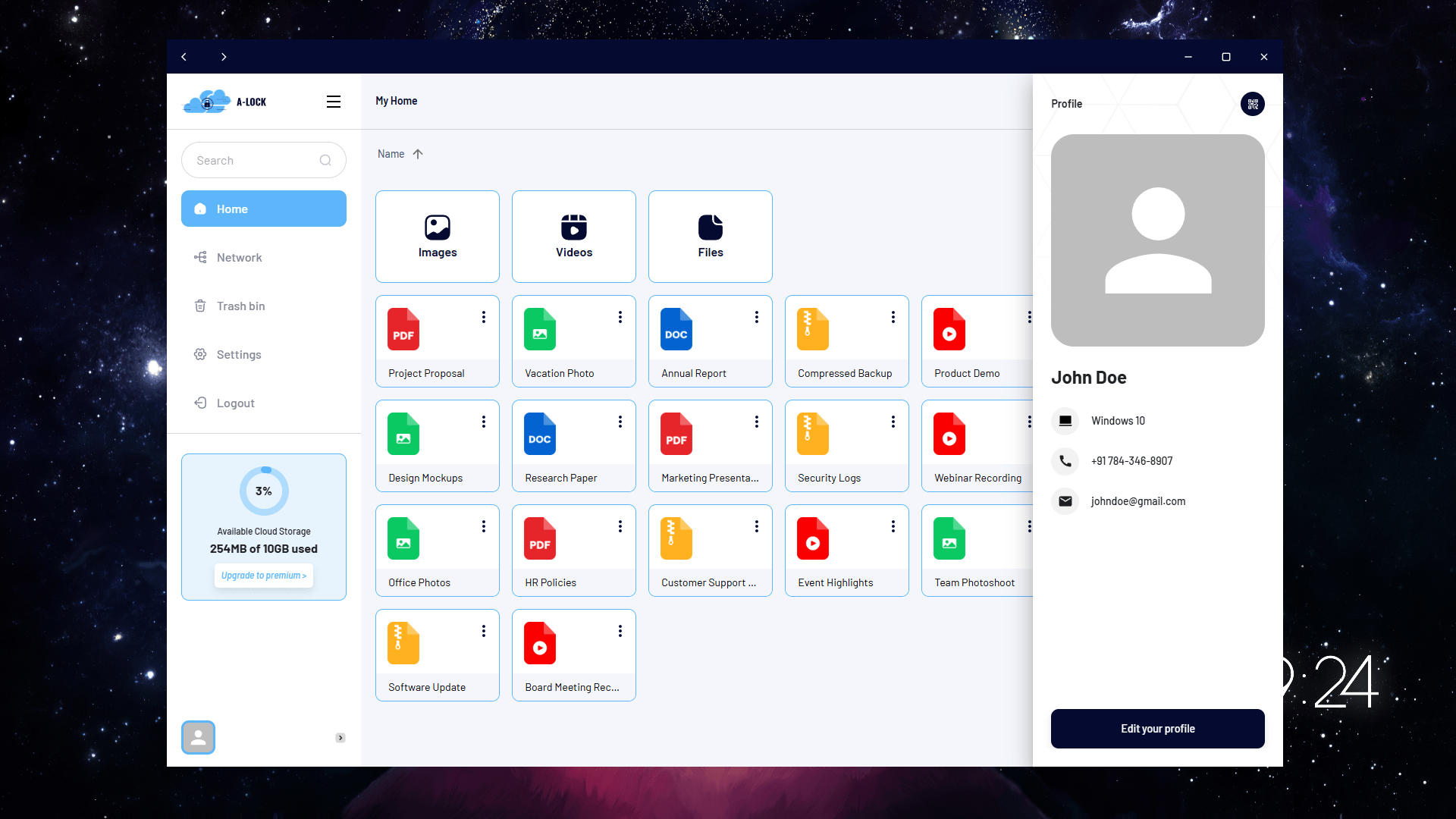Viewport: 1456px width, 819px height.
Task: Click the Event Highlights video icon
Action: click(x=812, y=538)
